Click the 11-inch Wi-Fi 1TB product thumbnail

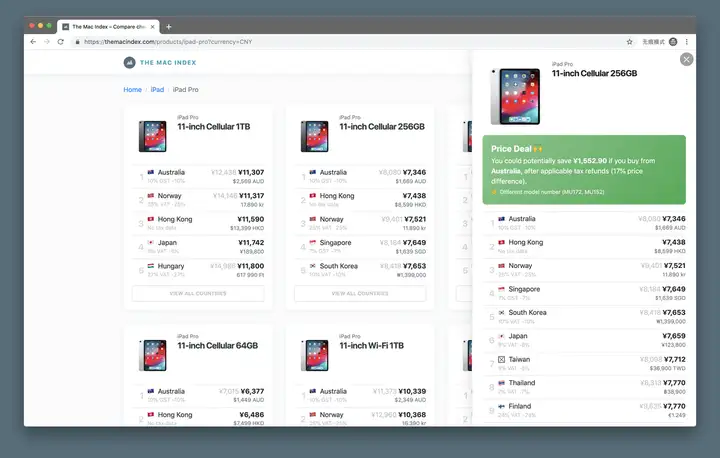coord(315,355)
